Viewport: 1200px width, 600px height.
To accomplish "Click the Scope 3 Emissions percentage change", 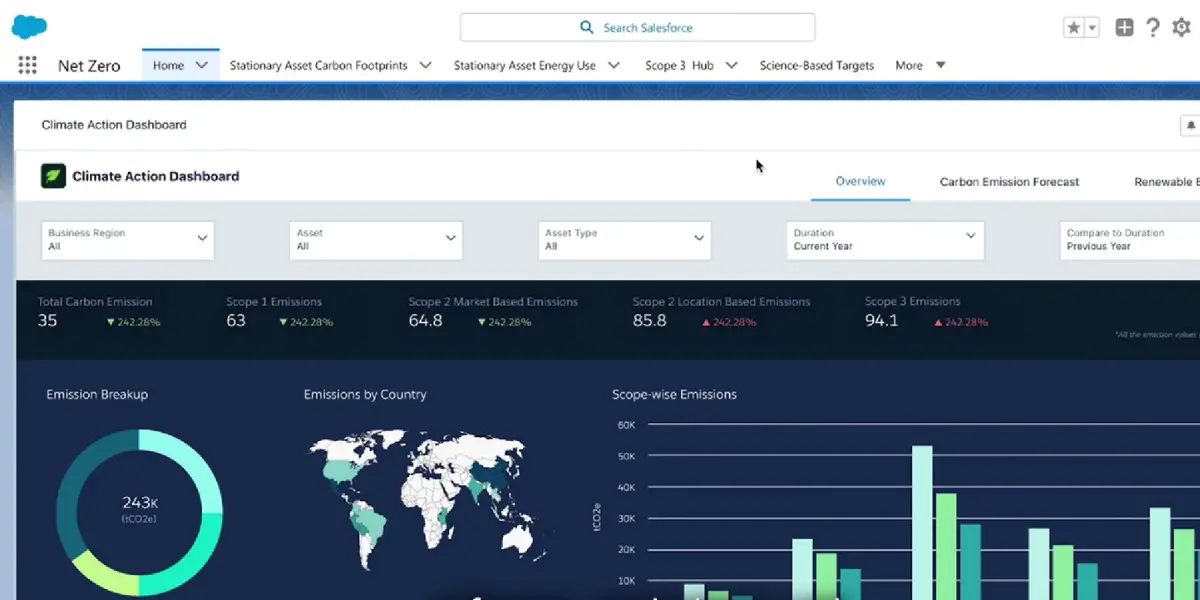I will 960,322.
